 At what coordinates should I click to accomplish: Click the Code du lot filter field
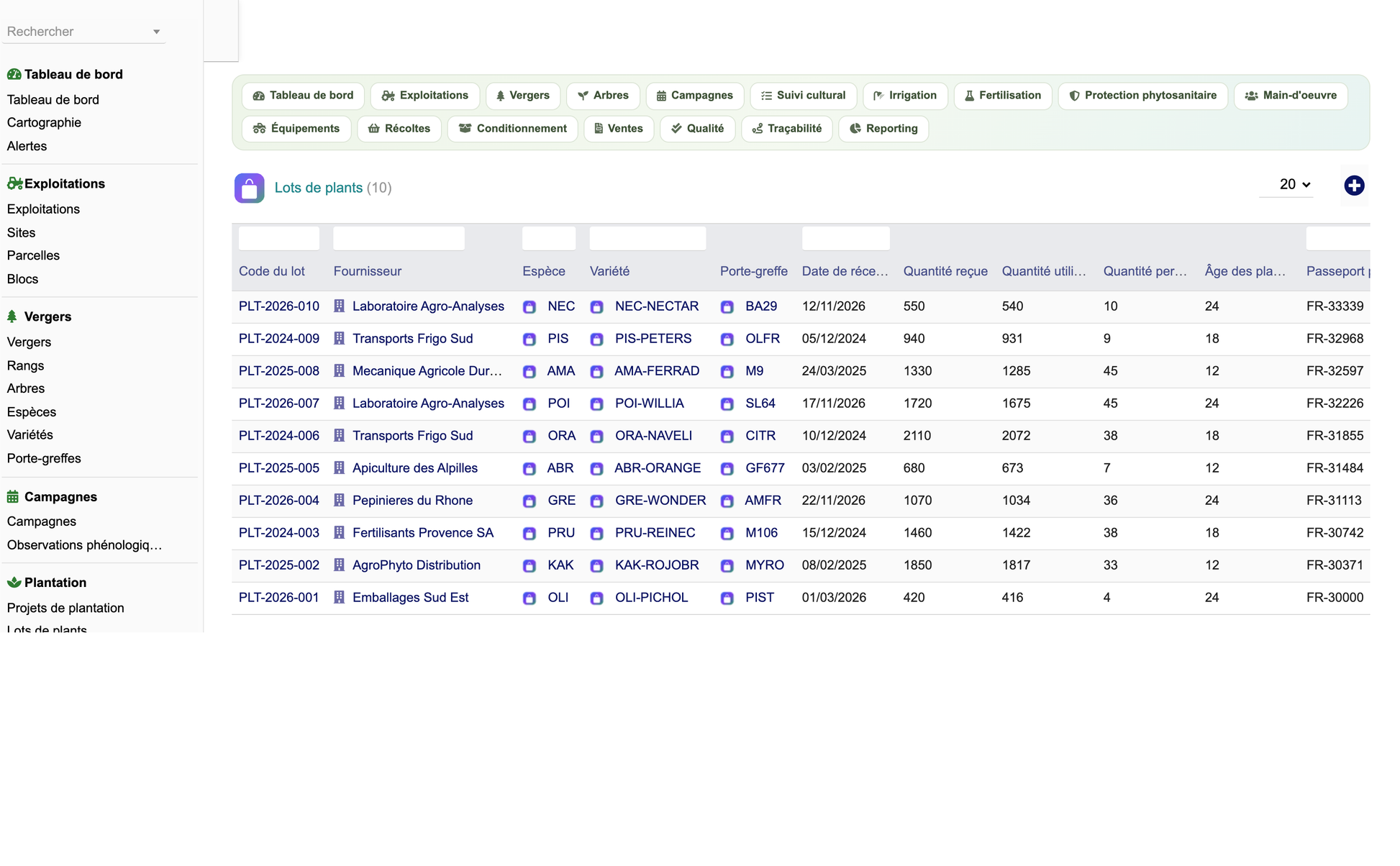coord(279,238)
